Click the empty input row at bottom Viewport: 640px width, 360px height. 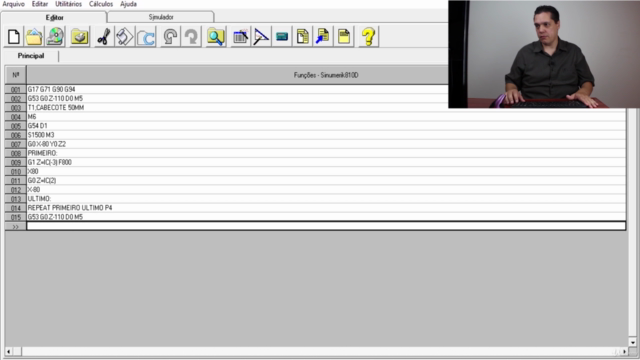(x=326, y=226)
